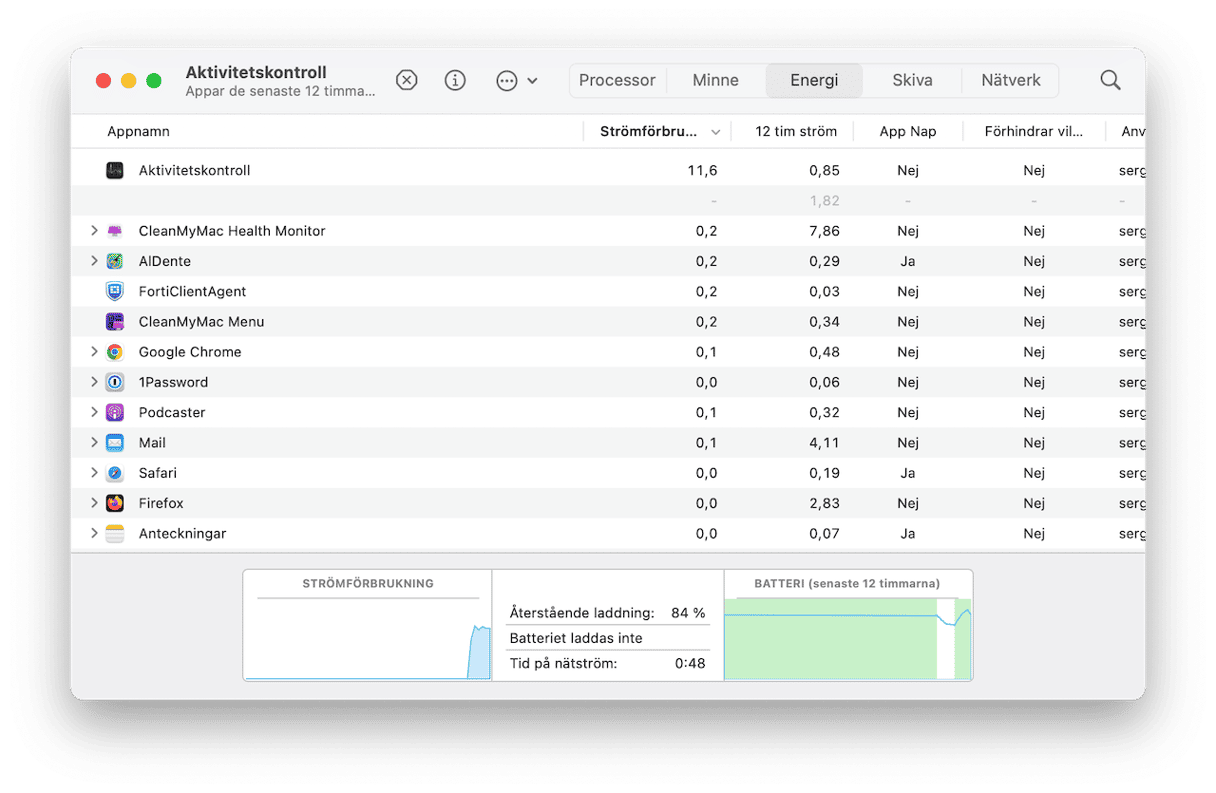1216x793 pixels.
Task: Select the CleanMyMac Health Monitor name
Action: pyautogui.click(x=232, y=231)
